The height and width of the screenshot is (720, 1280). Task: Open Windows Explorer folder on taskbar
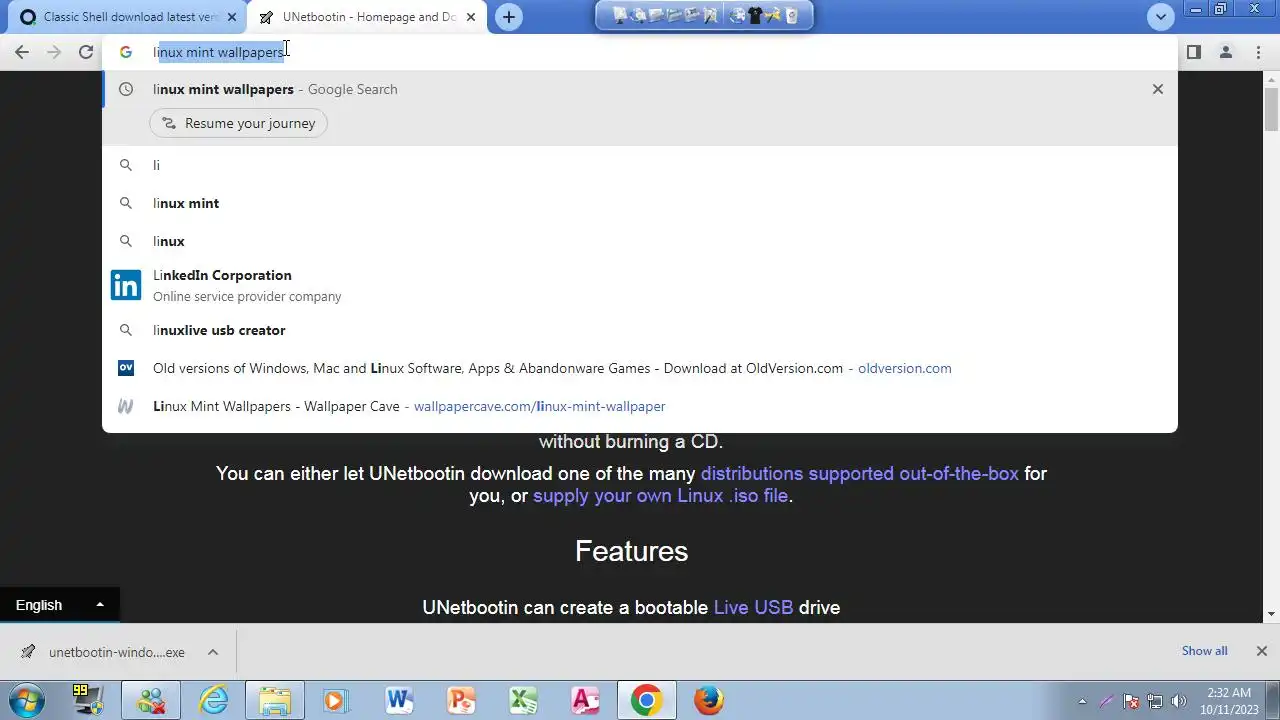pos(275,700)
